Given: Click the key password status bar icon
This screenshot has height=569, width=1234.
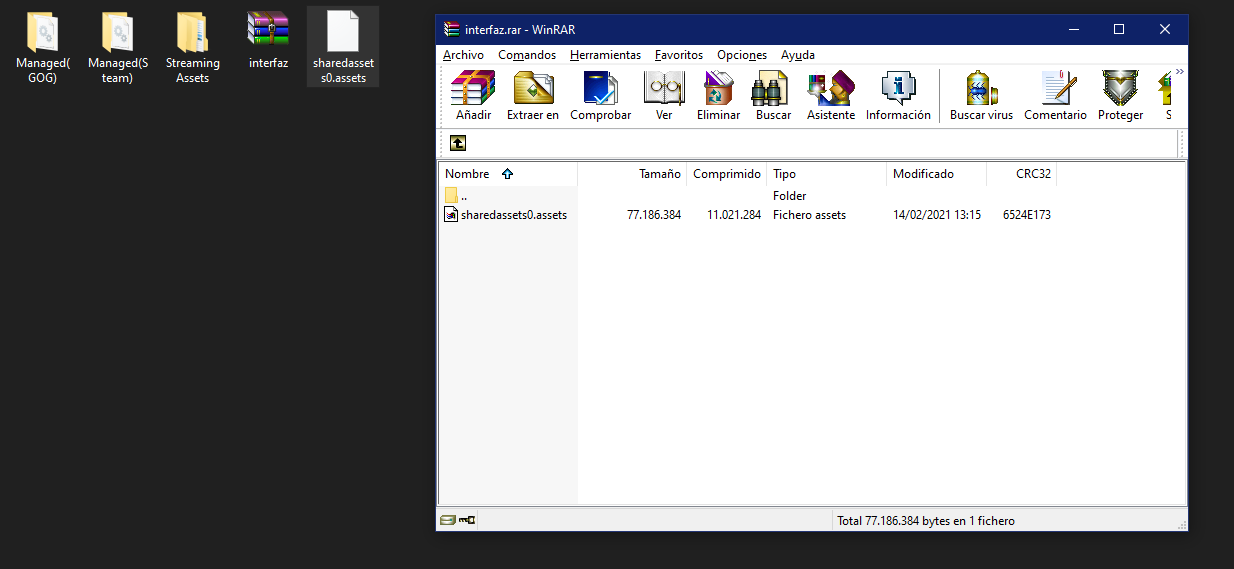Looking at the screenshot, I should (x=467, y=520).
